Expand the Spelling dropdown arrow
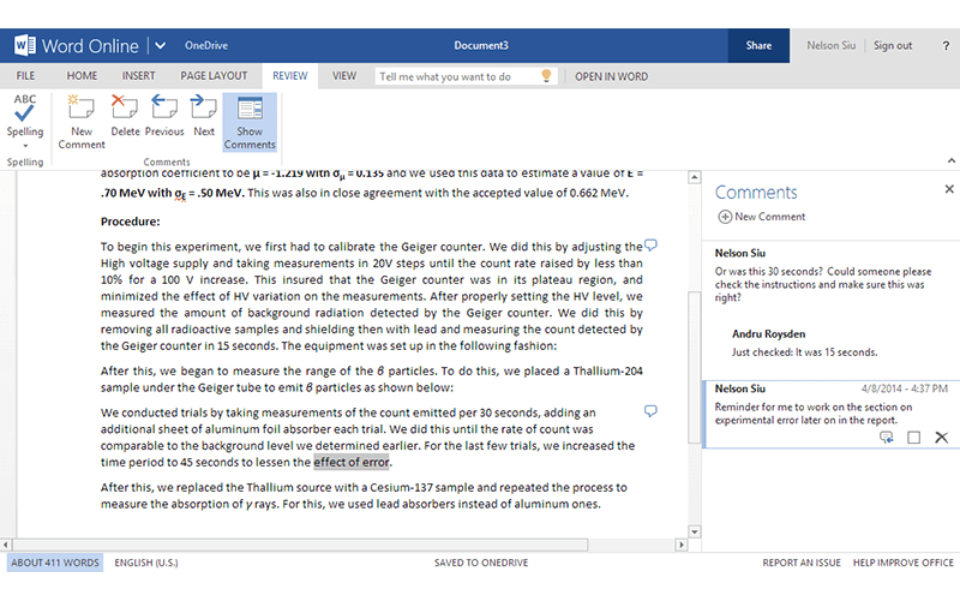The image size is (960, 600). [x=25, y=146]
